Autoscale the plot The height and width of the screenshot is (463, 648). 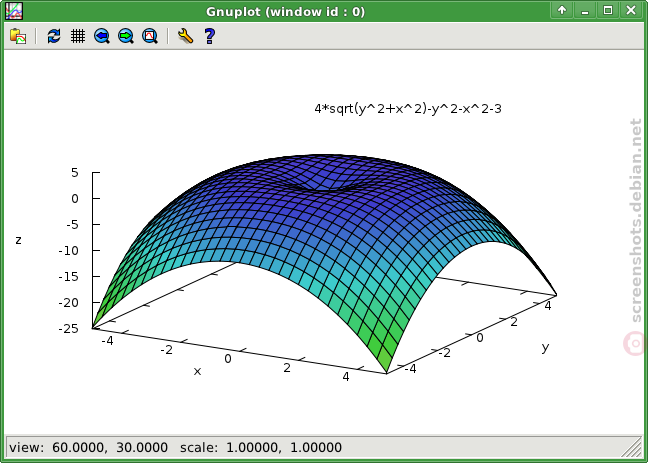point(150,36)
